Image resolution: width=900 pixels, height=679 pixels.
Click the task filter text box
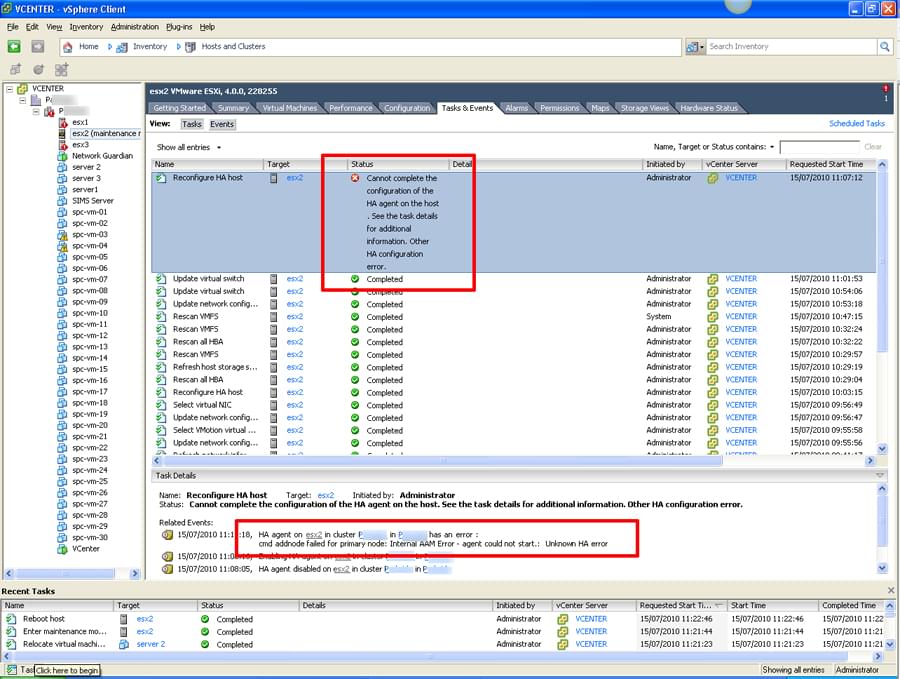point(819,147)
